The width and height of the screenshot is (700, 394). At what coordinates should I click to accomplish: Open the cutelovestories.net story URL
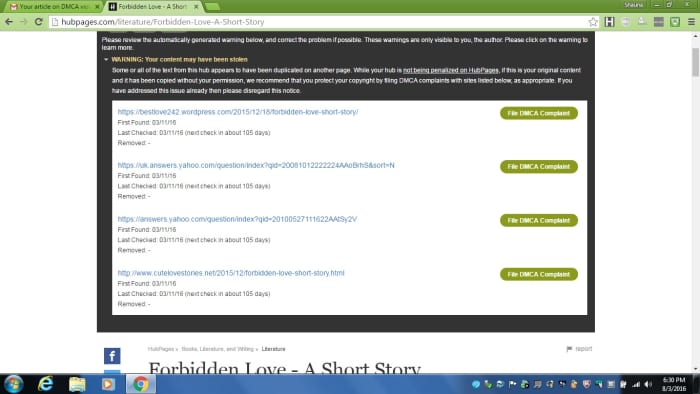click(x=231, y=273)
